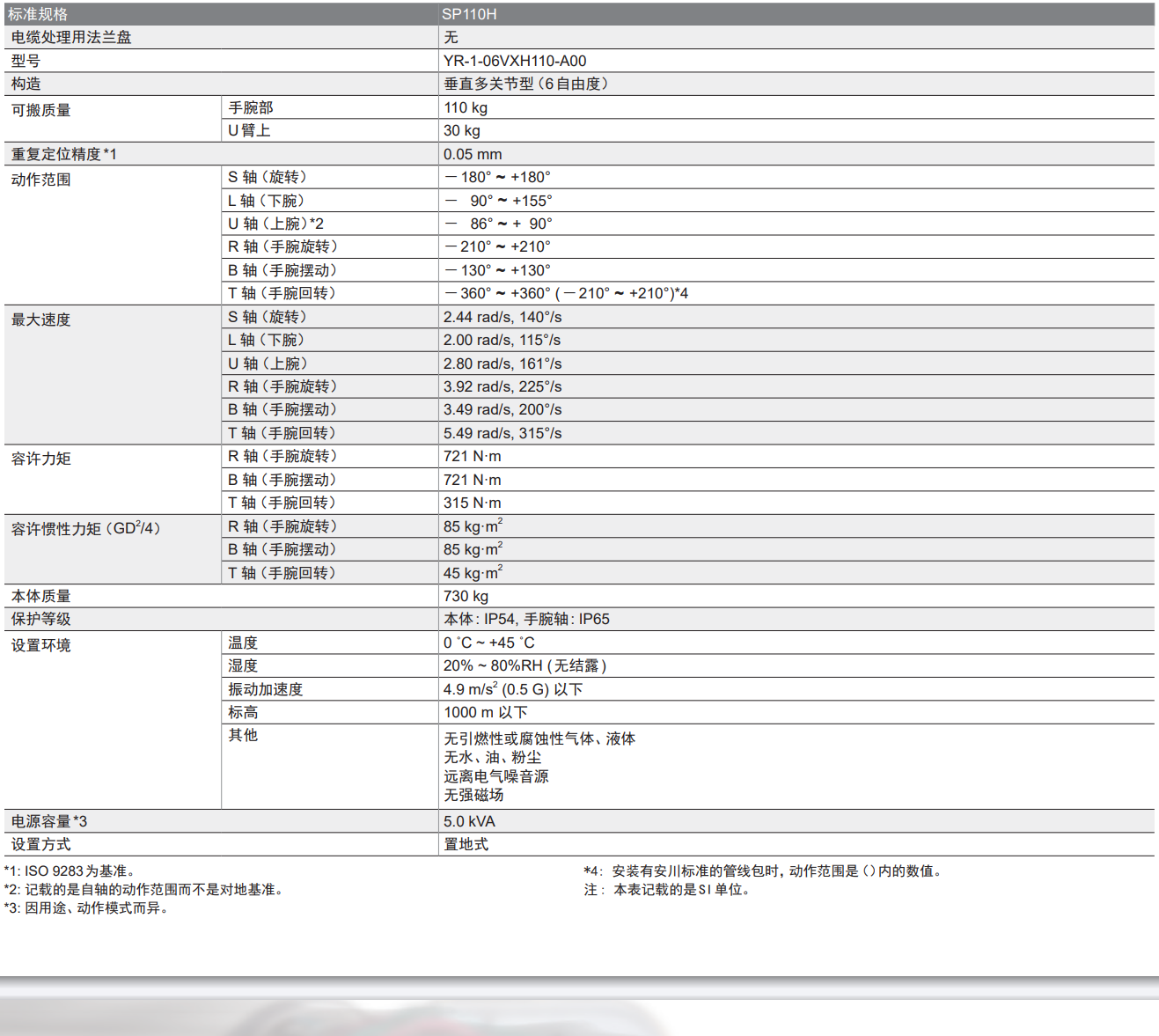The image size is (1159, 1036).
Task: Click the model number YR-1-06VXH110-A00
Action: (x=515, y=61)
